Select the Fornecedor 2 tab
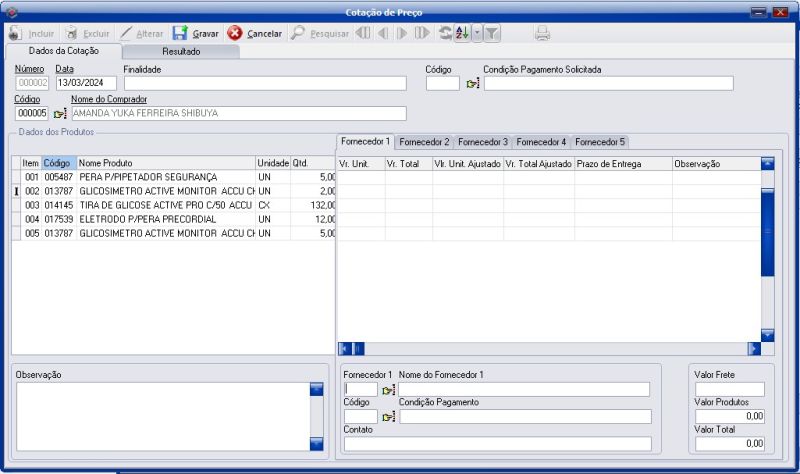Screen dimensions: 800x474 click(424, 142)
